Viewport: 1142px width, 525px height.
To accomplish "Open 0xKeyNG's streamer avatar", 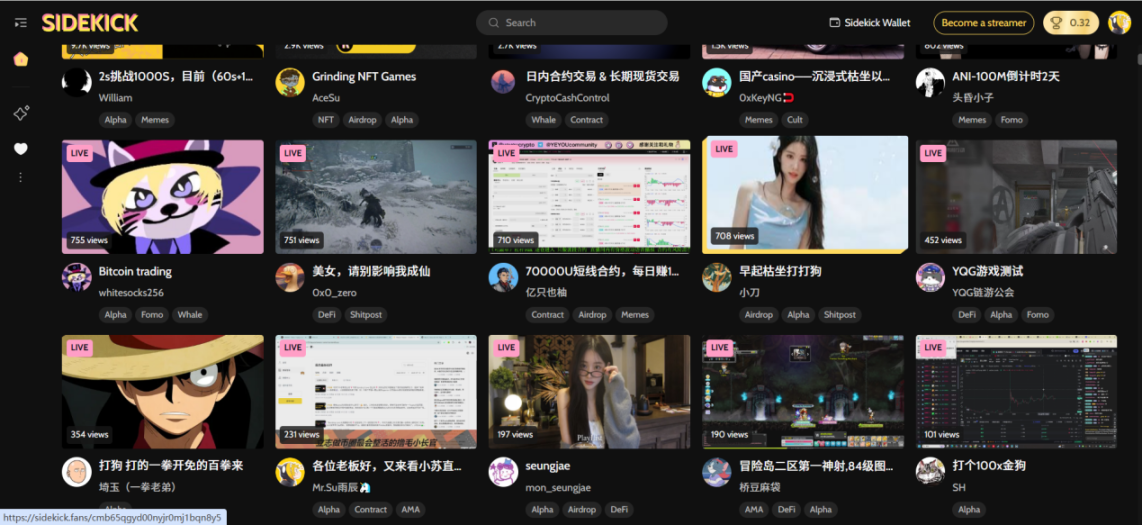I will 717,82.
